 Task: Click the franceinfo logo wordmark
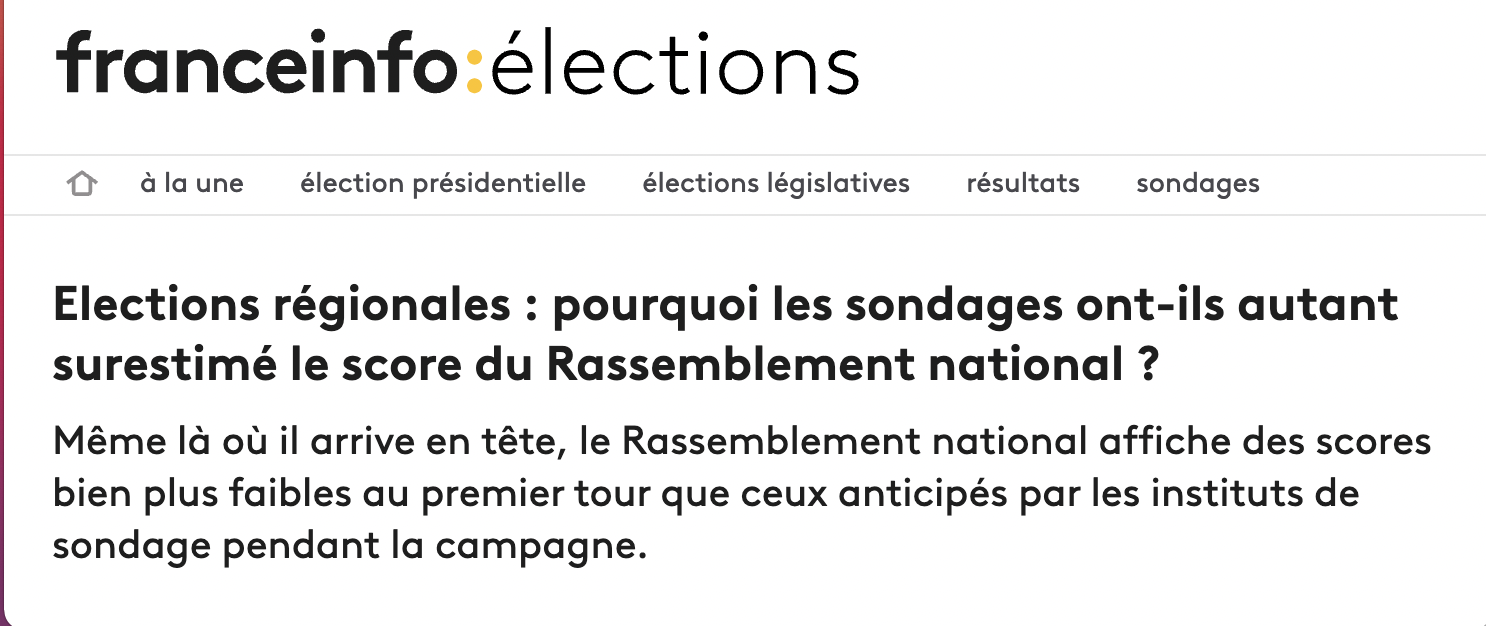click(258, 62)
